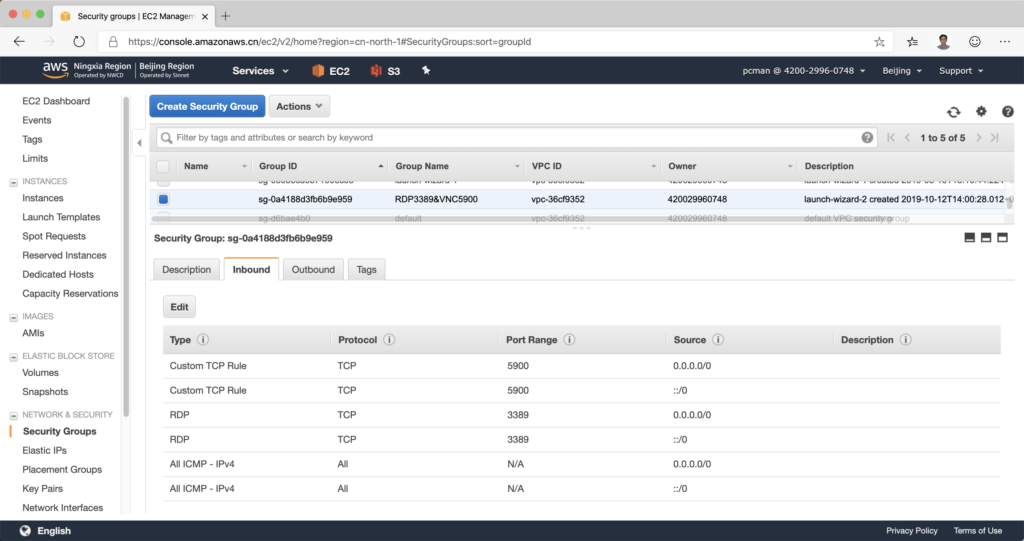The height and width of the screenshot is (541, 1024).
Task: Click the tag and keyword filter search box
Action: 510,137
